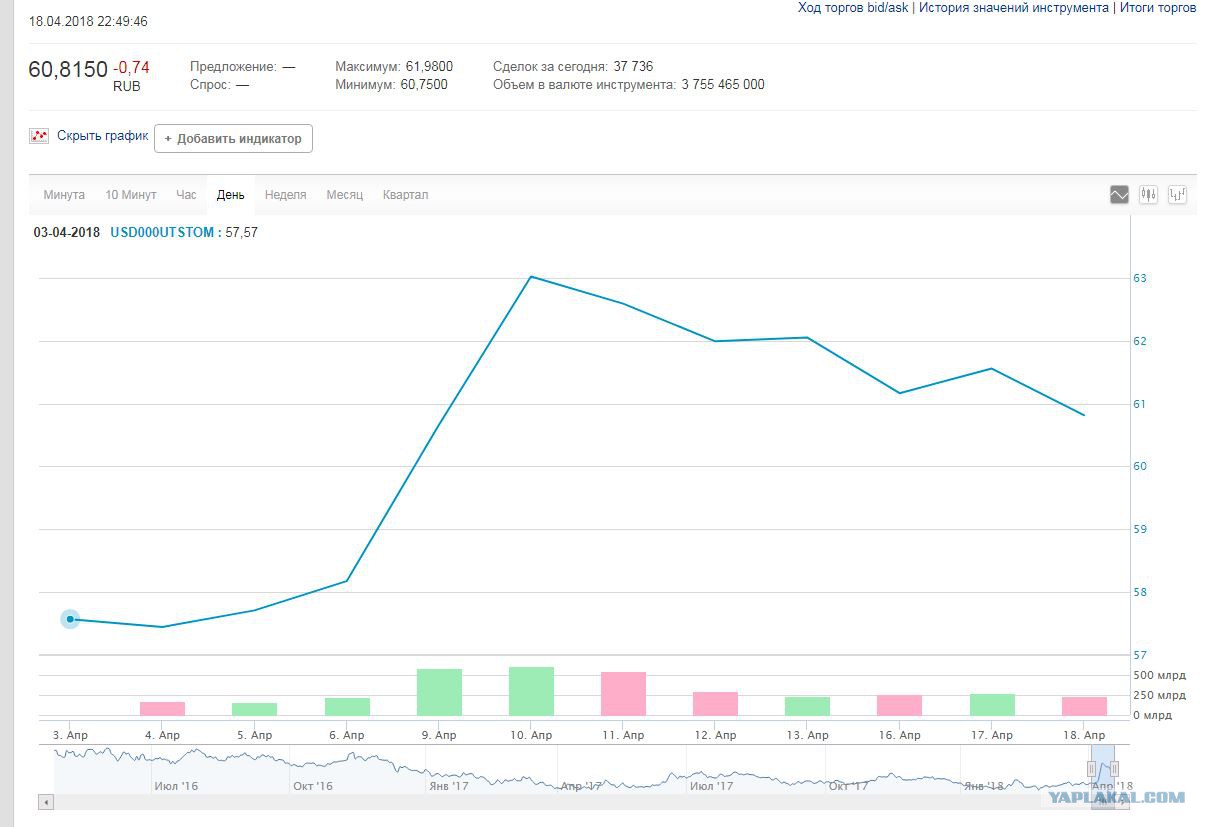Click the 4. Апр pink volume bar

(x=162, y=709)
